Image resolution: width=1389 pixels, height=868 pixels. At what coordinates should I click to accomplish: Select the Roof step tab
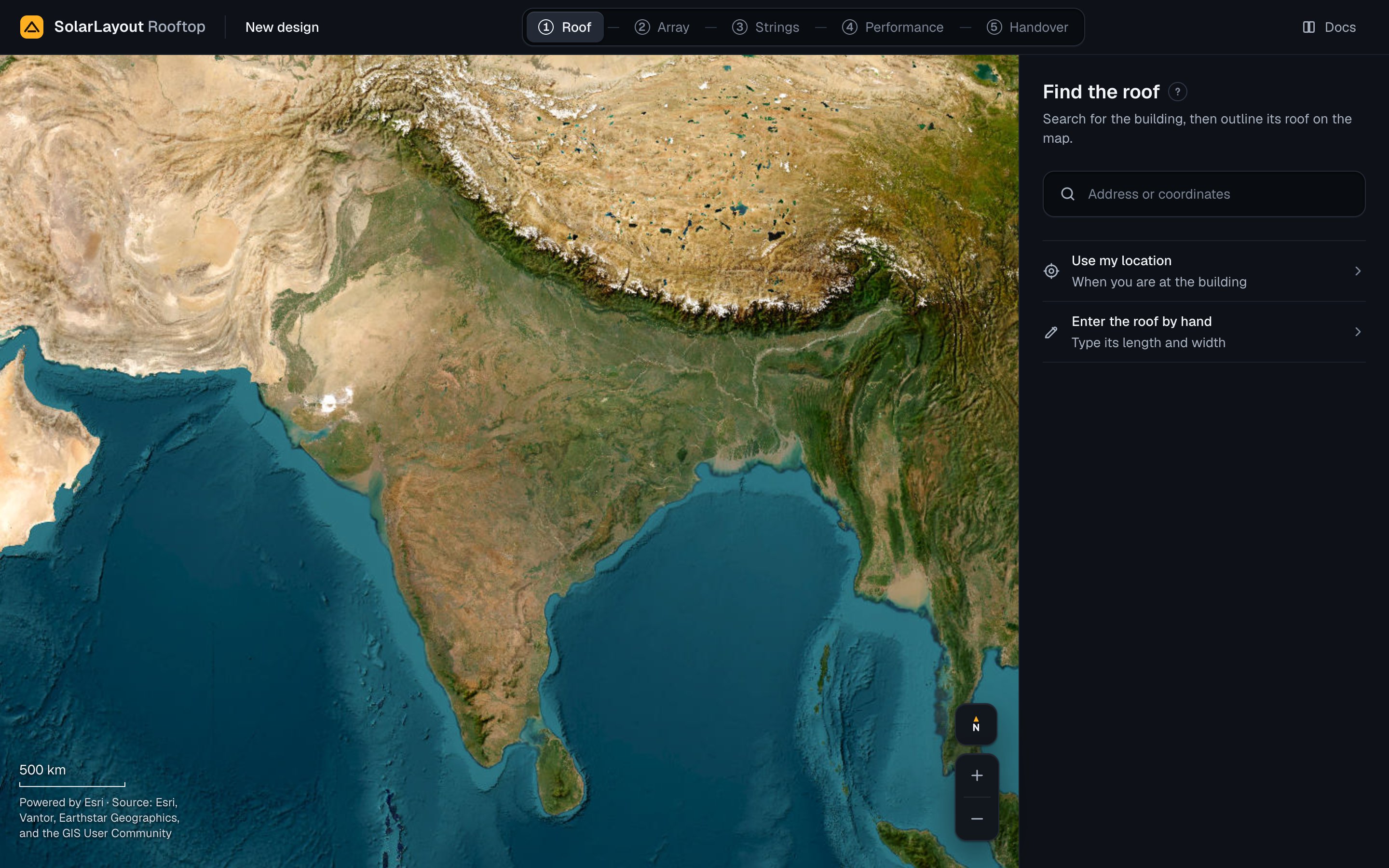[x=565, y=27]
